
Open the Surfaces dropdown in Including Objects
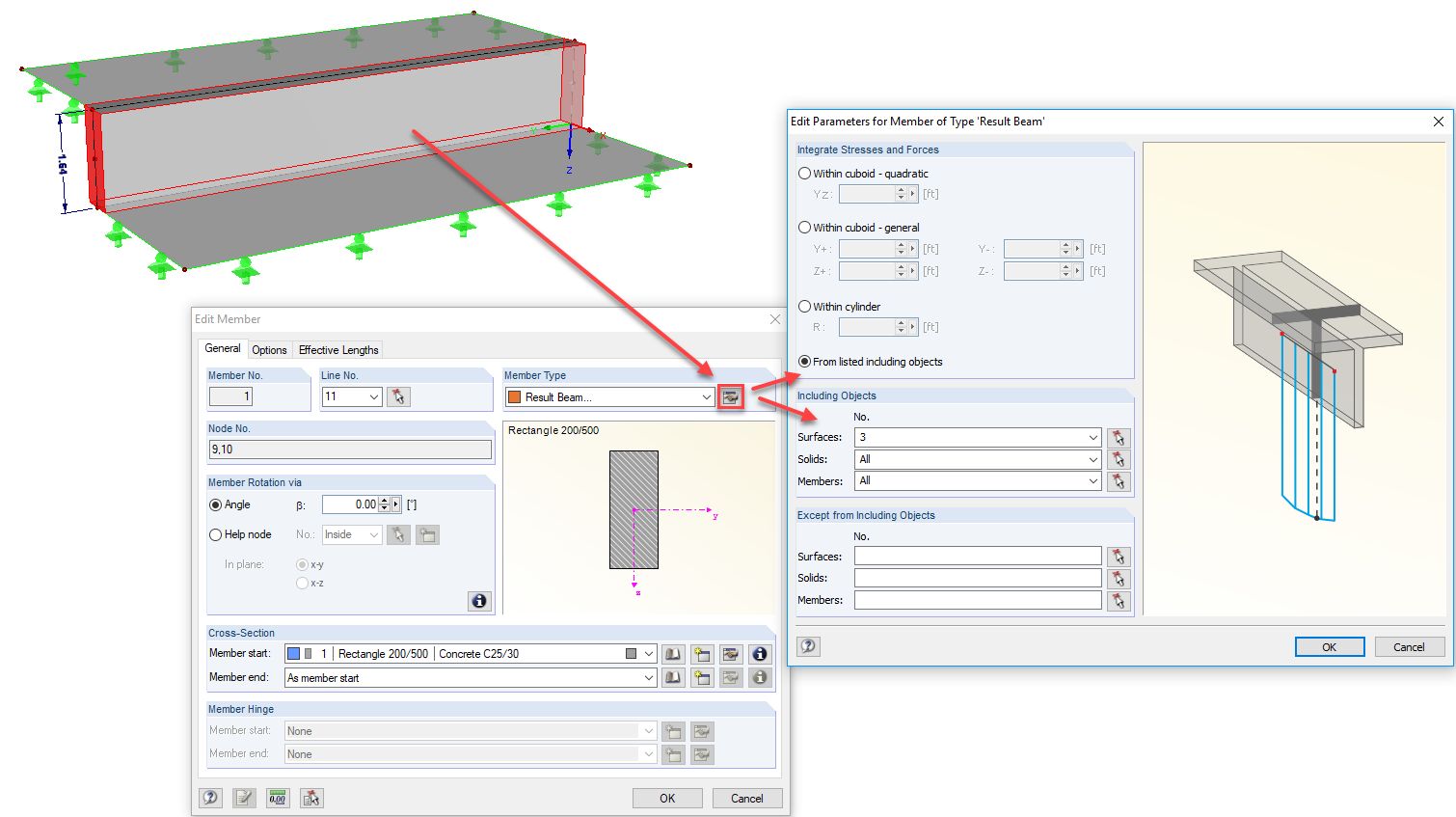[x=1092, y=437]
